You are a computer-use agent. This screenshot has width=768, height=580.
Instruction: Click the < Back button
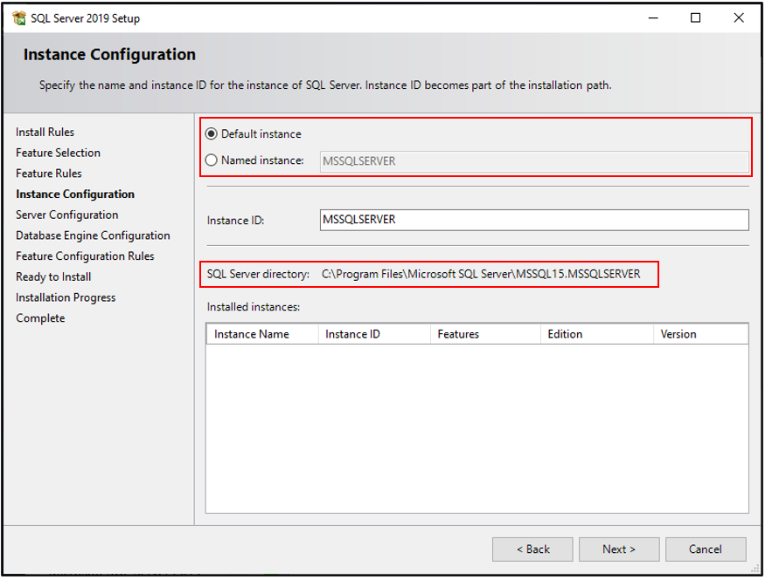(x=533, y=550)
